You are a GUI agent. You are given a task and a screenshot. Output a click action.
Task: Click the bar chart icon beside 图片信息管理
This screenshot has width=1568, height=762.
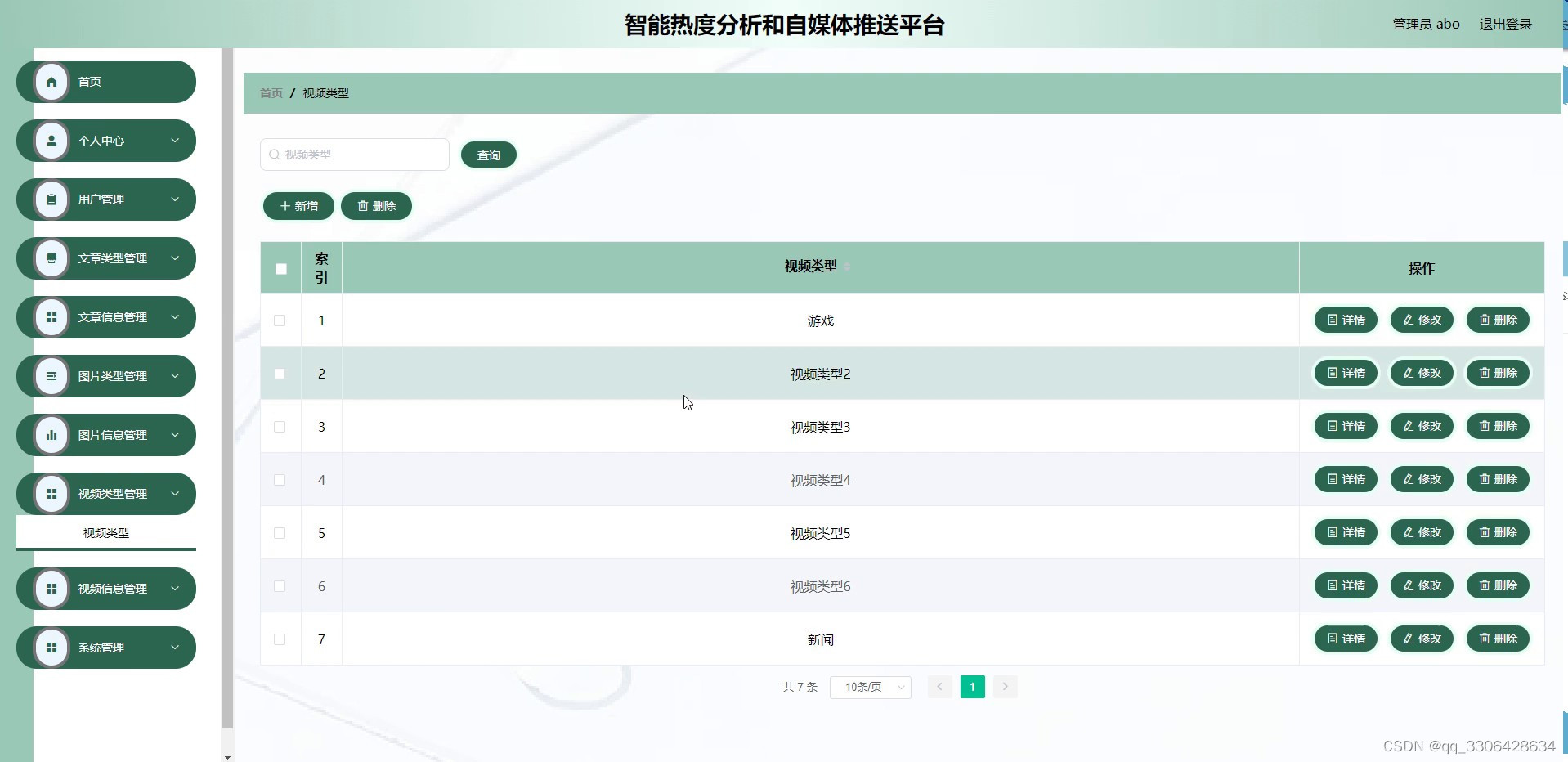tap(52, 435)
